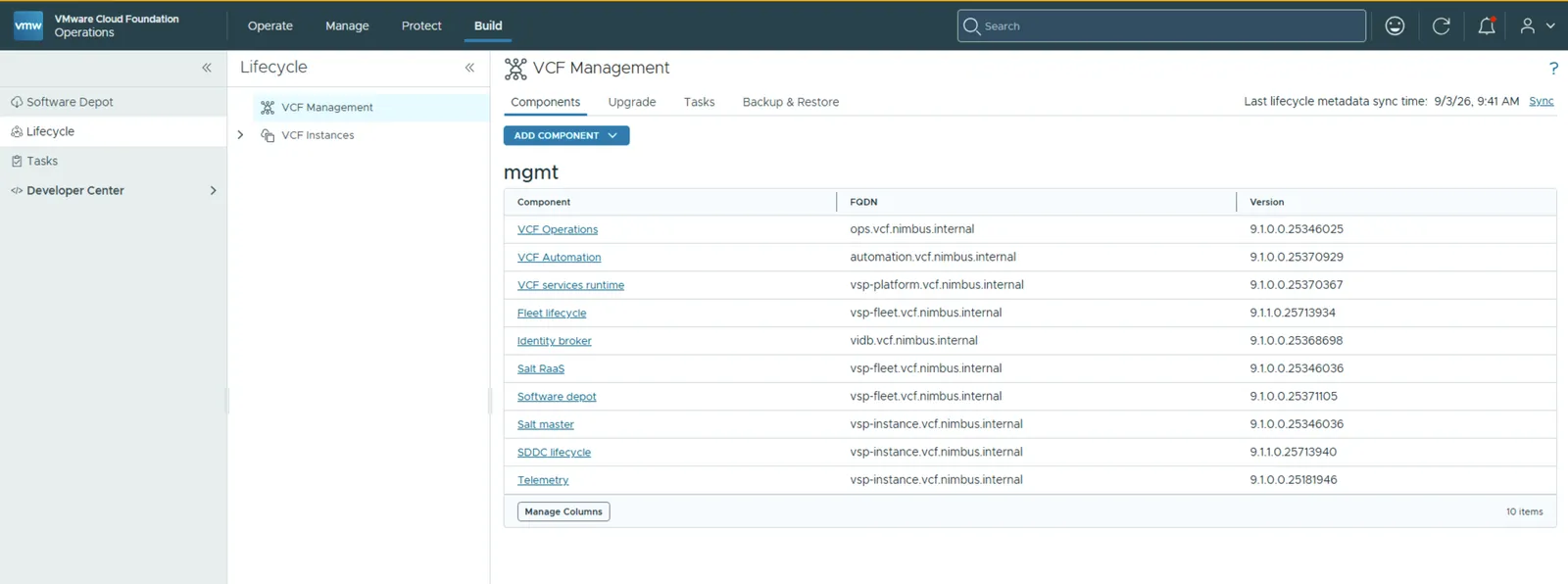Open the feedback smiley icon
This screenshot has height=584, width=1568.
tap(1395, 26)
